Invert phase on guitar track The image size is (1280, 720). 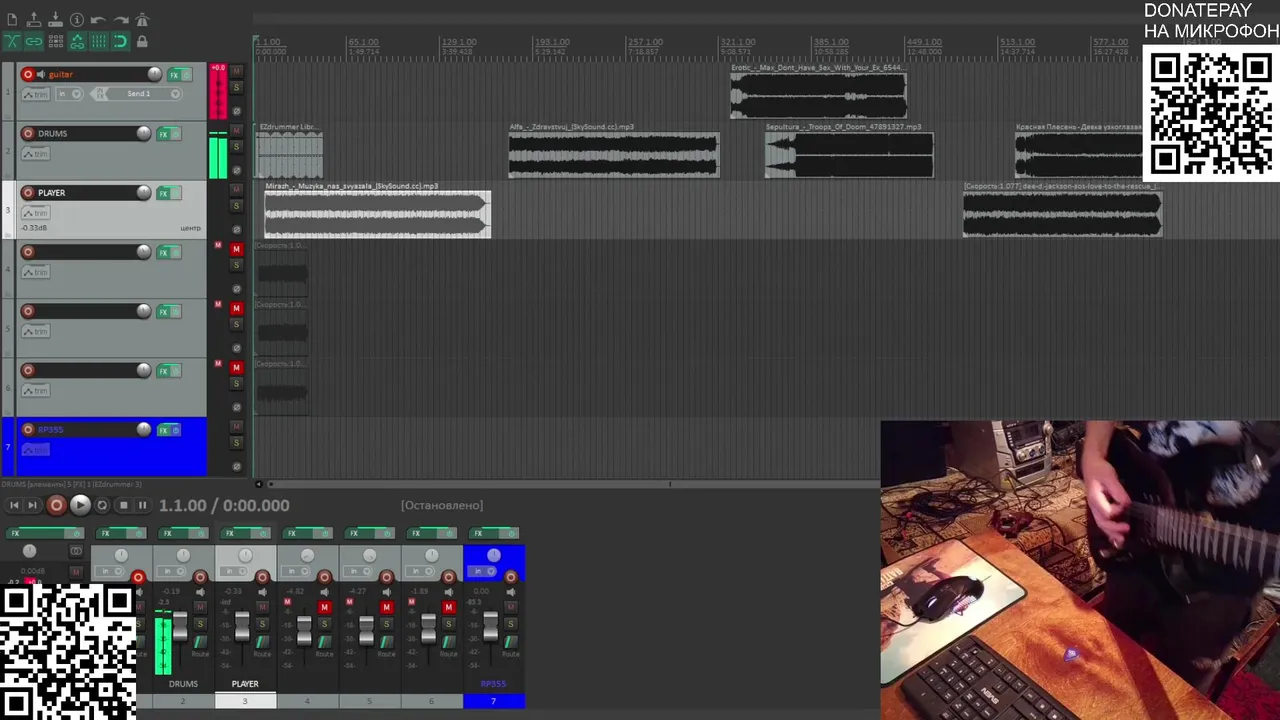[237, 111]
